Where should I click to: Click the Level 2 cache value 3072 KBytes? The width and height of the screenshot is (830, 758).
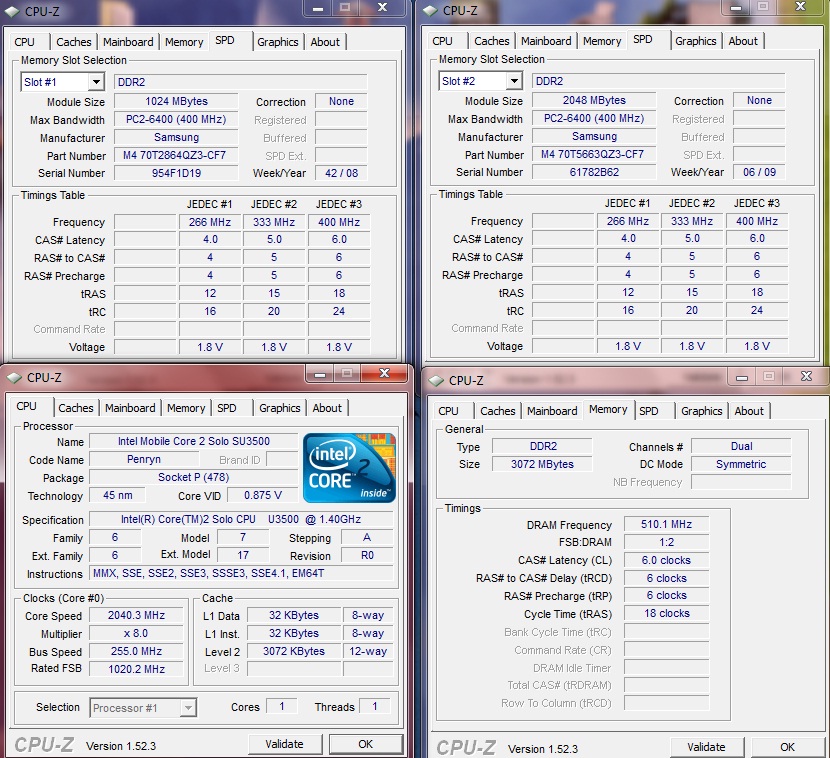[294, 651]
